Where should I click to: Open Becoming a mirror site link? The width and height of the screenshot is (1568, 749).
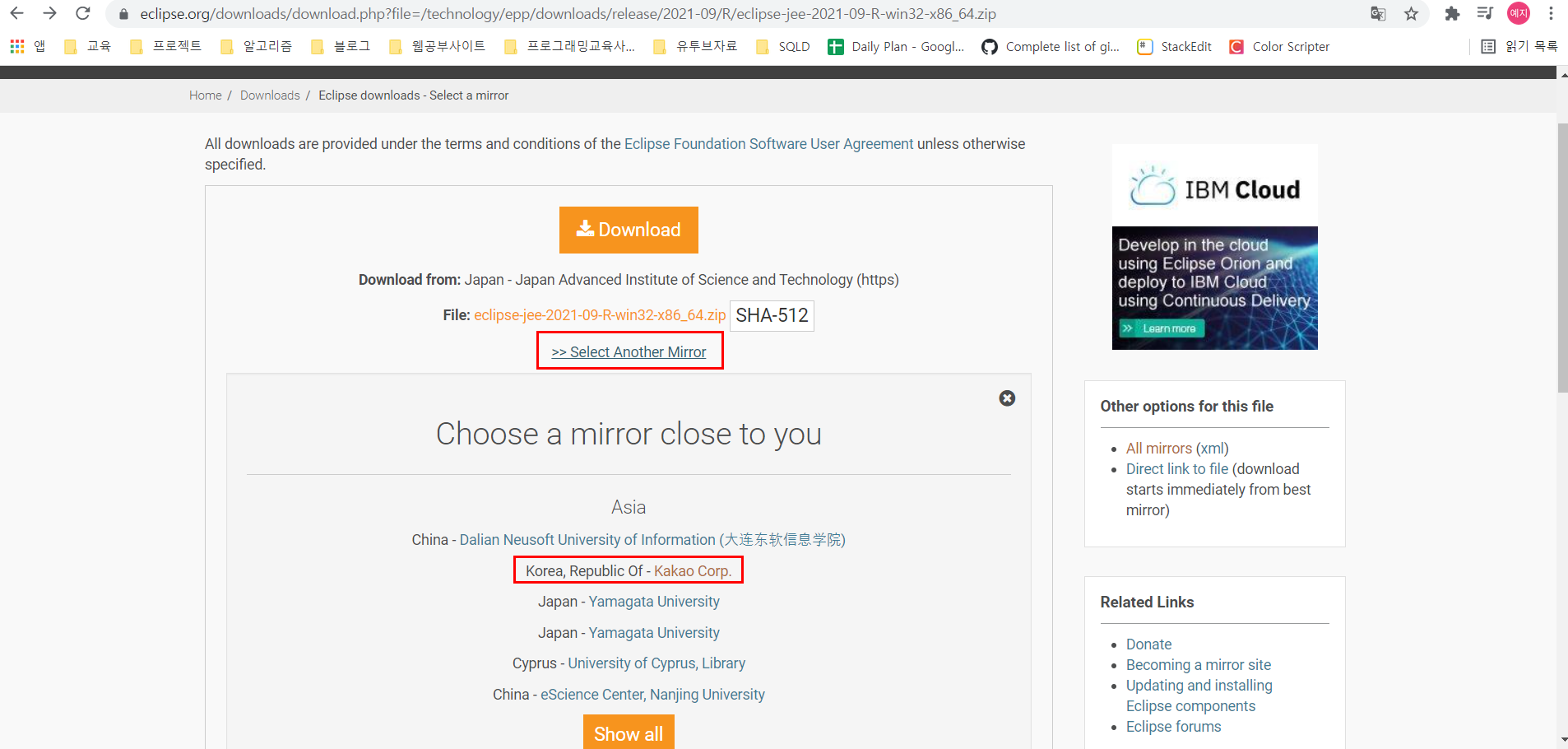pyautogui.click(x=1199, y=665)
